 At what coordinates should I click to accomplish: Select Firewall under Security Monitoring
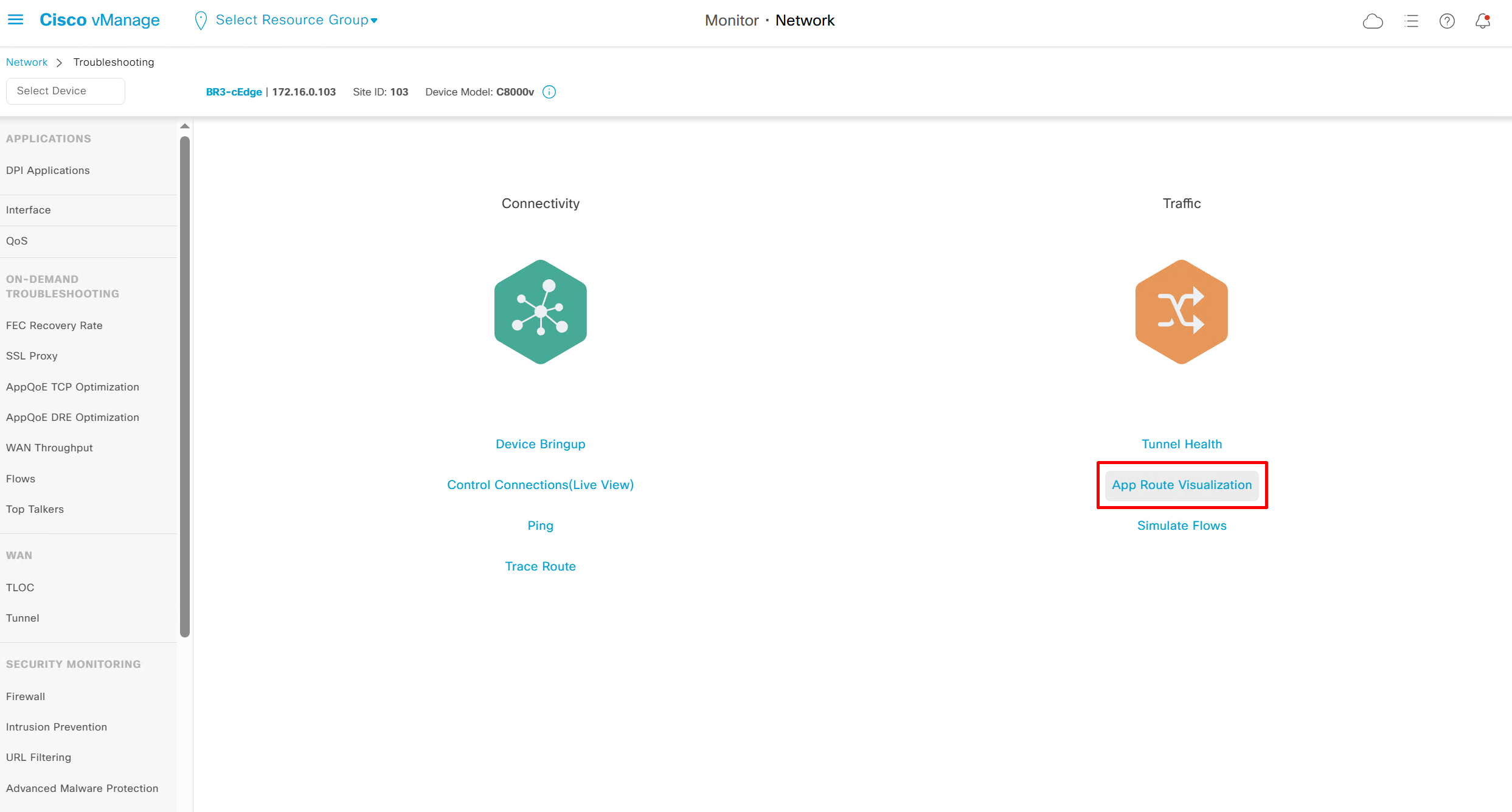coord(26,696)
